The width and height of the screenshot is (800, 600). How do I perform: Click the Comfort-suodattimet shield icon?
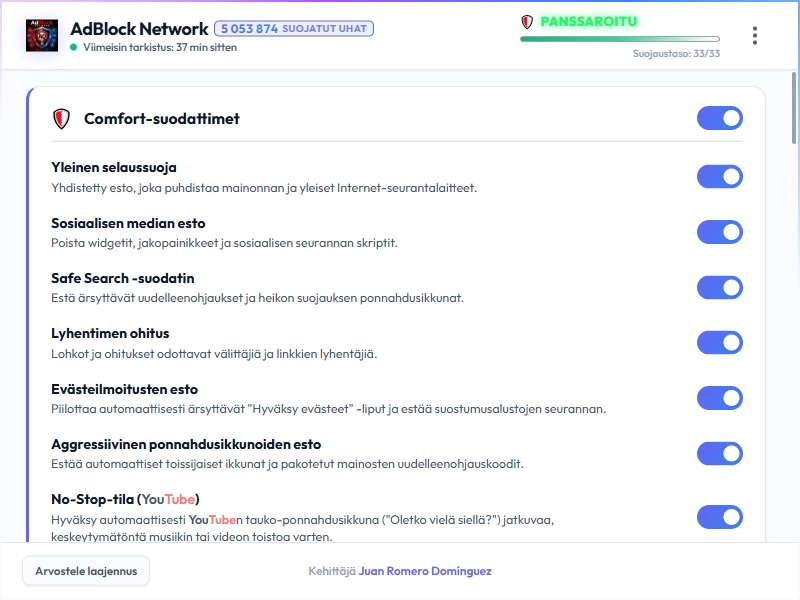pos(61,119)
